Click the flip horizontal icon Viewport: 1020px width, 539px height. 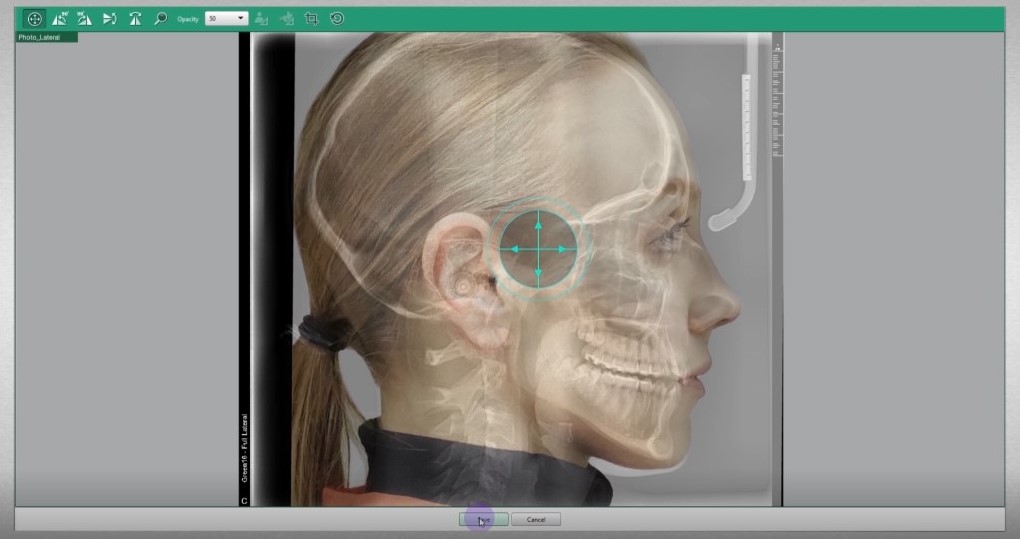110,19
